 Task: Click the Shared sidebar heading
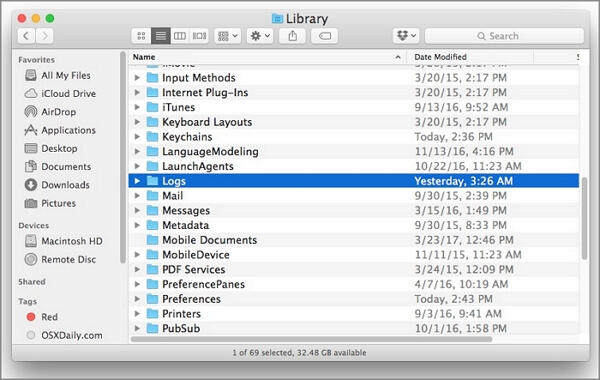tap(31, 282)
